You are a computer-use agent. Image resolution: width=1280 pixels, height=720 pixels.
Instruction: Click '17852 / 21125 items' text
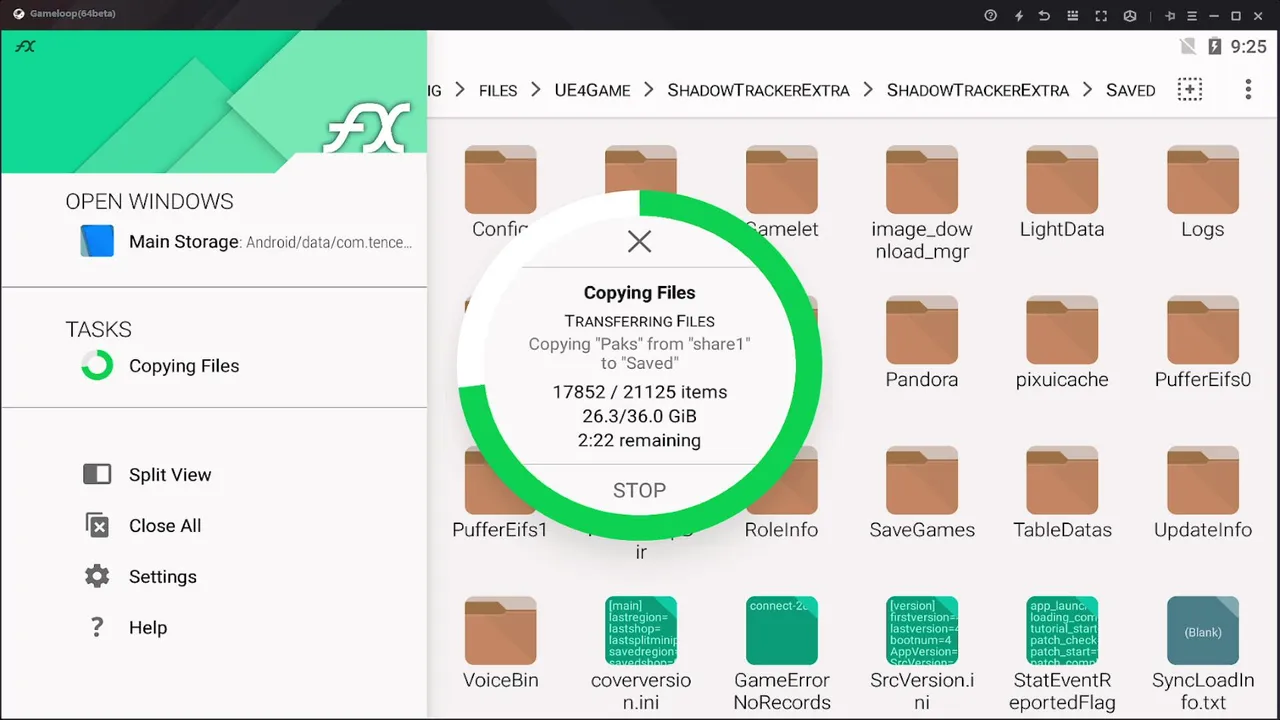point(639,392)
